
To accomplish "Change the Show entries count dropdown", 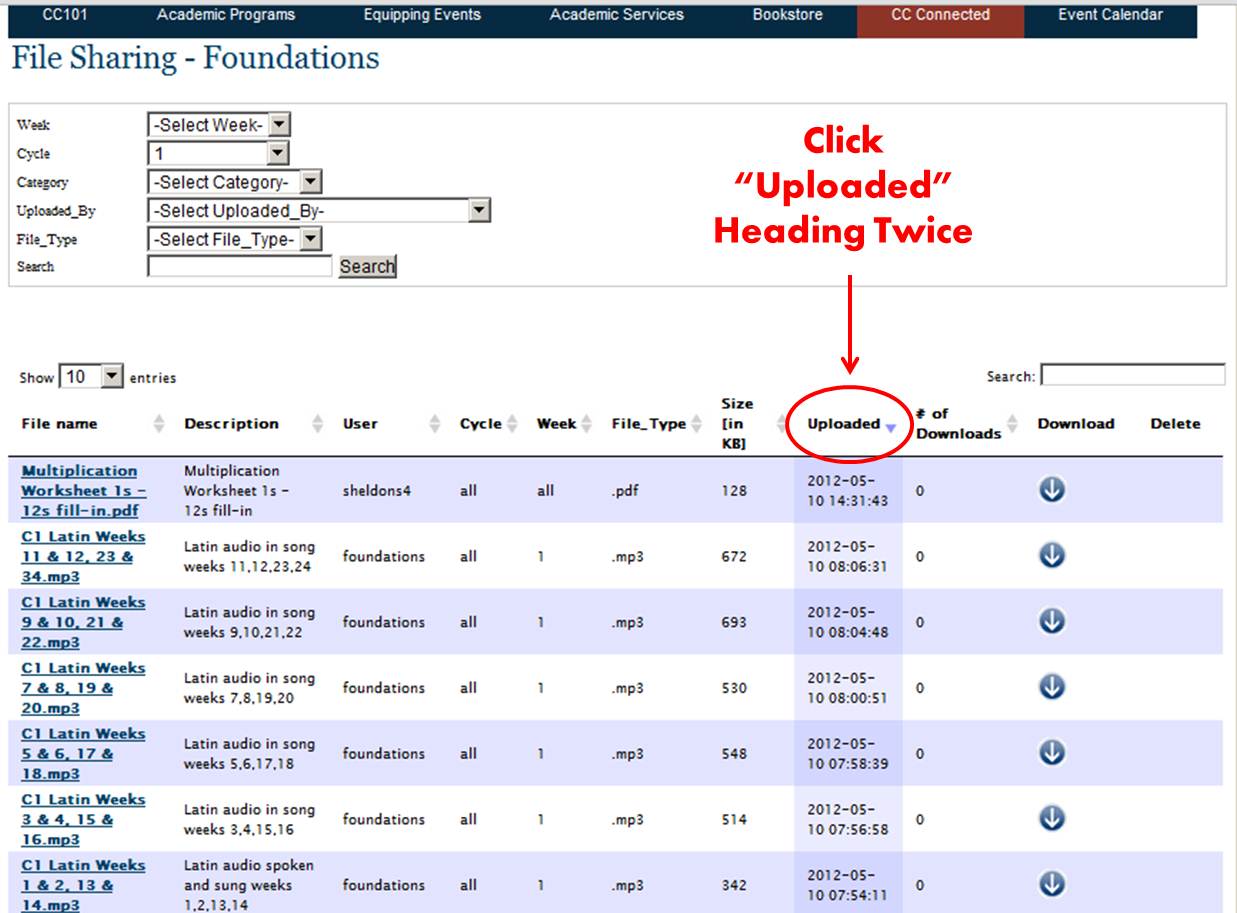I will 91,377.
